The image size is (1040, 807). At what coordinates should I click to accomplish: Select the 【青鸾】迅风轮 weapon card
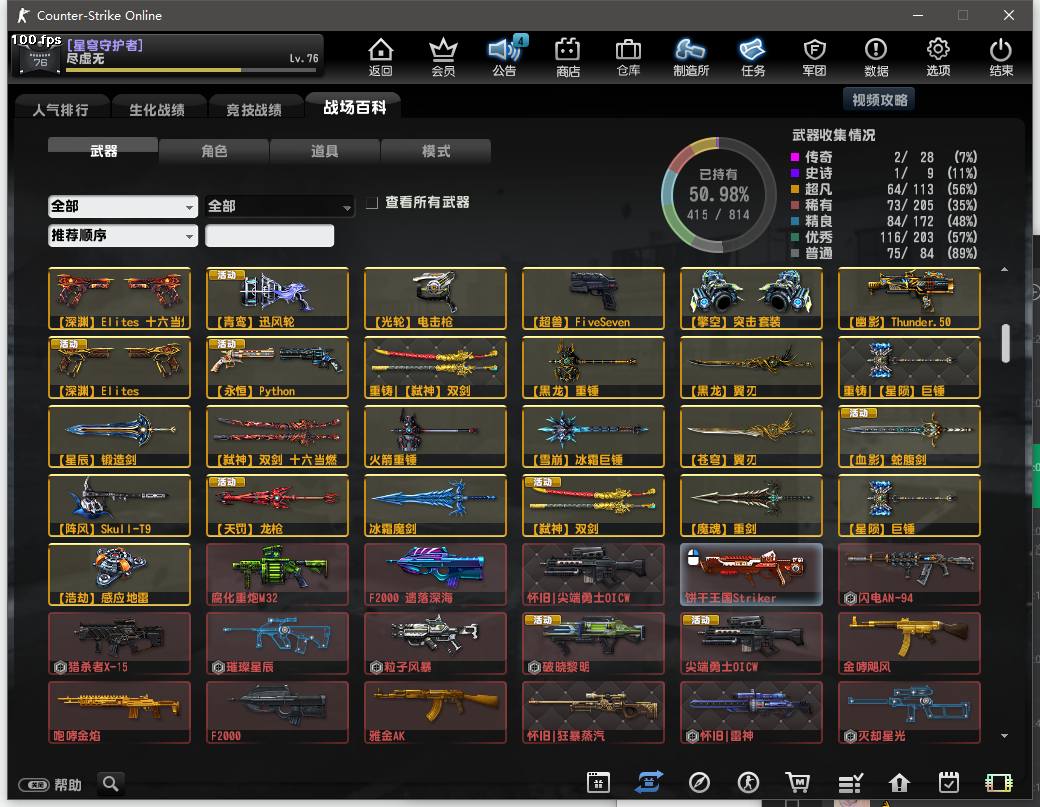tap(277, 298)
